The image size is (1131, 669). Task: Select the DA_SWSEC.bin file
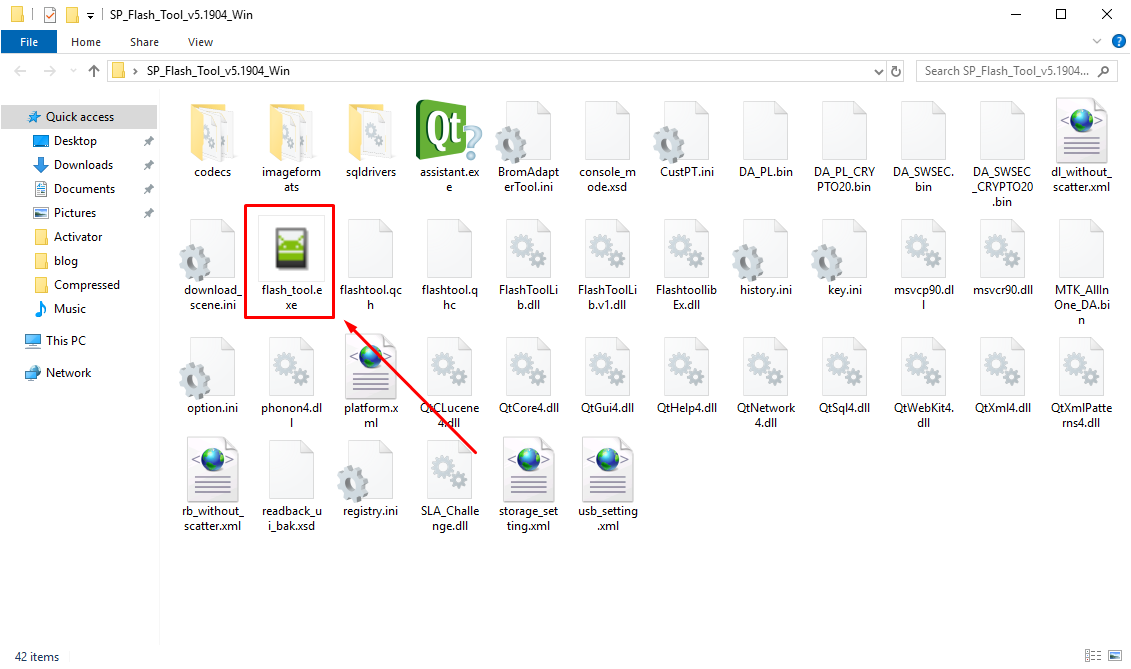[x=923, y=149]
